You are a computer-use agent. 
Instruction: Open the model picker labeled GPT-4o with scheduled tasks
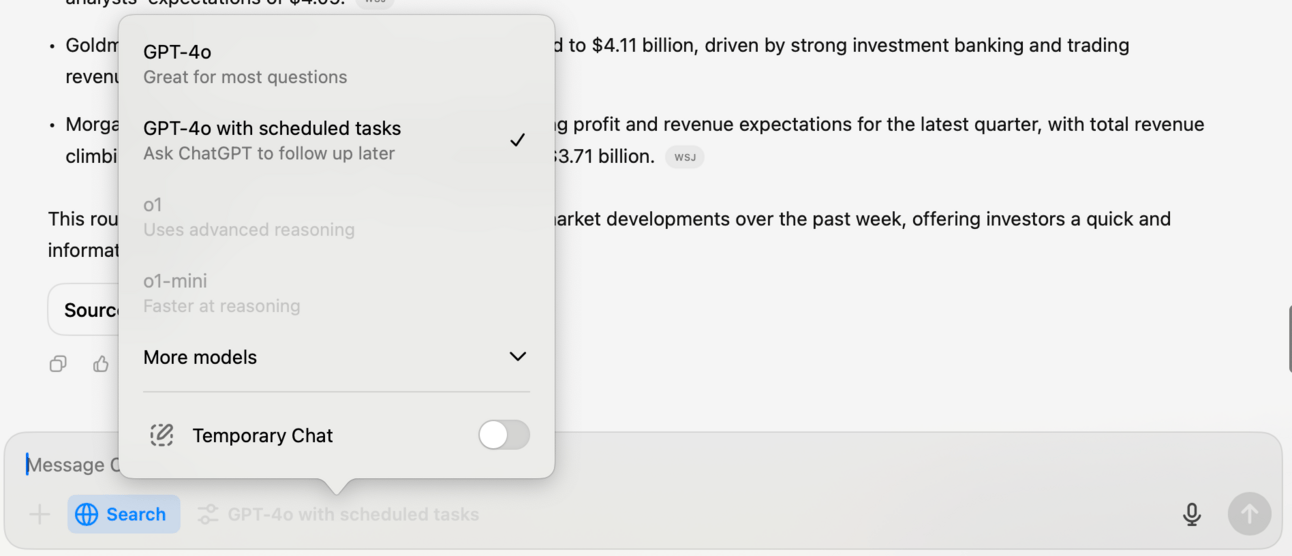338,514
